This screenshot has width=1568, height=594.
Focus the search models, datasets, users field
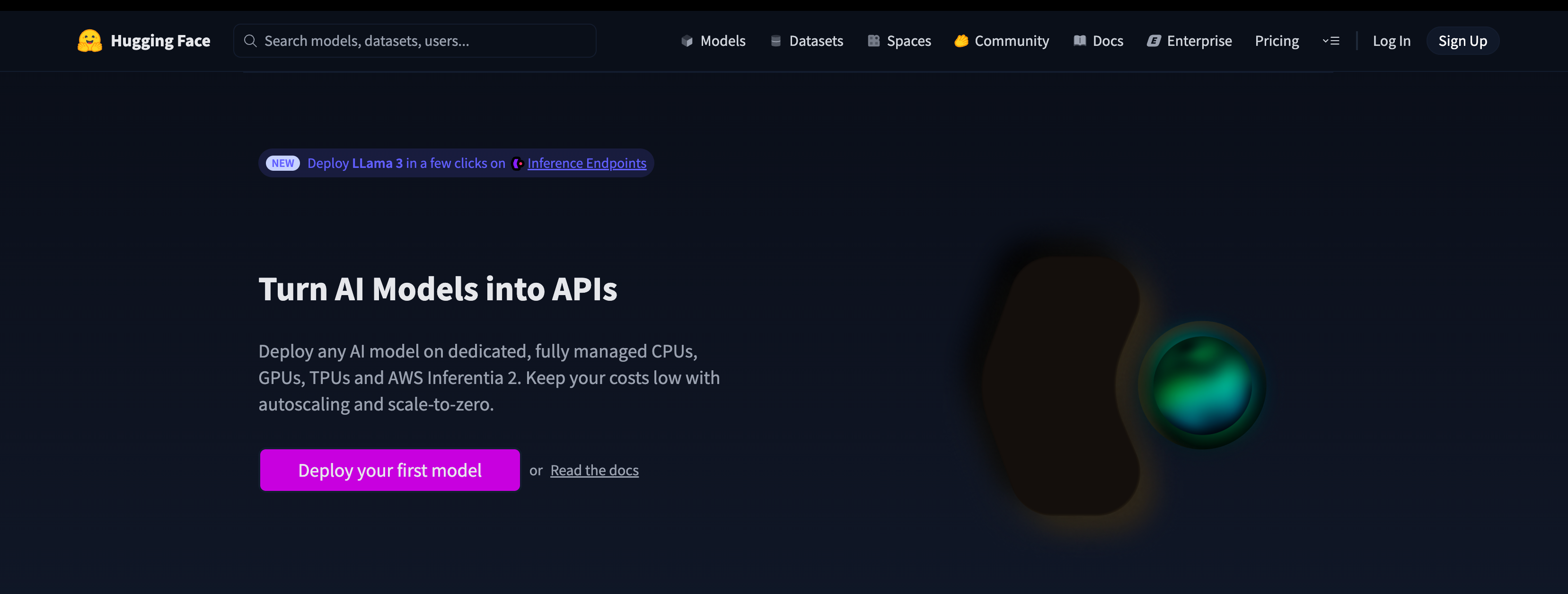click(414, 41)
